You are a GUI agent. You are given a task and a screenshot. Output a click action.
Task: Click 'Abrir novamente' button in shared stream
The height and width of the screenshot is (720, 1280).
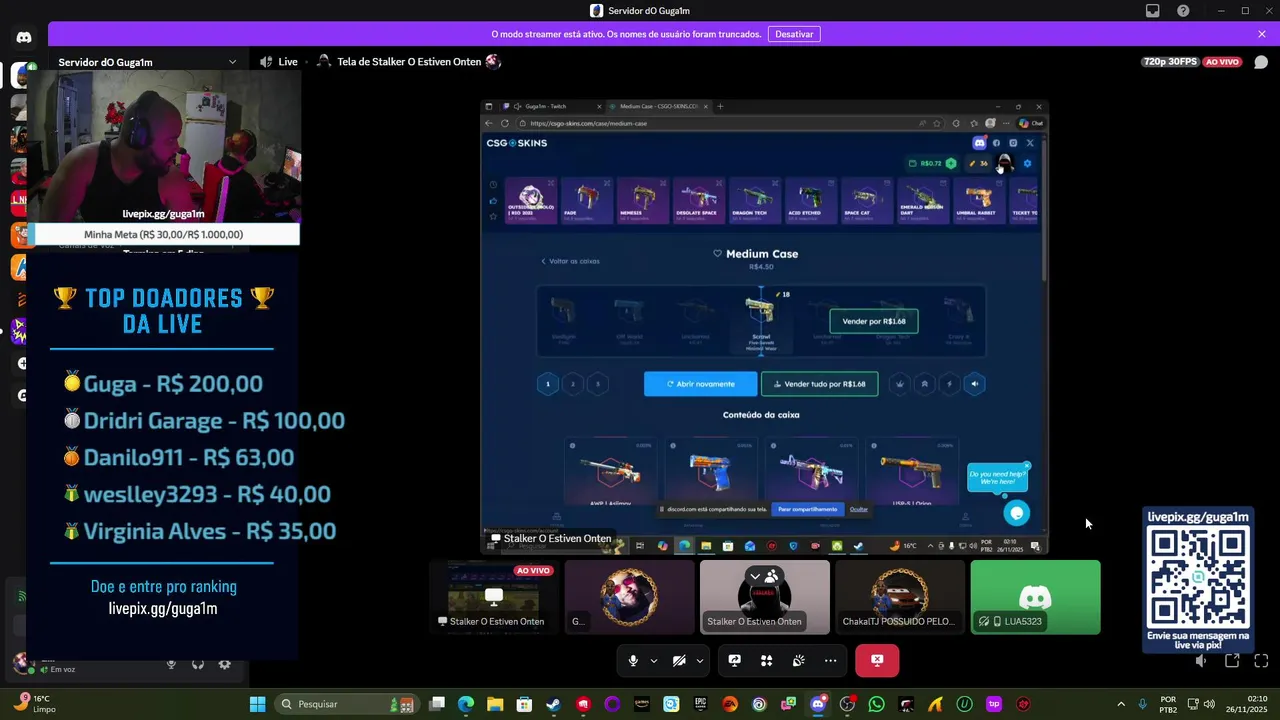700,384
